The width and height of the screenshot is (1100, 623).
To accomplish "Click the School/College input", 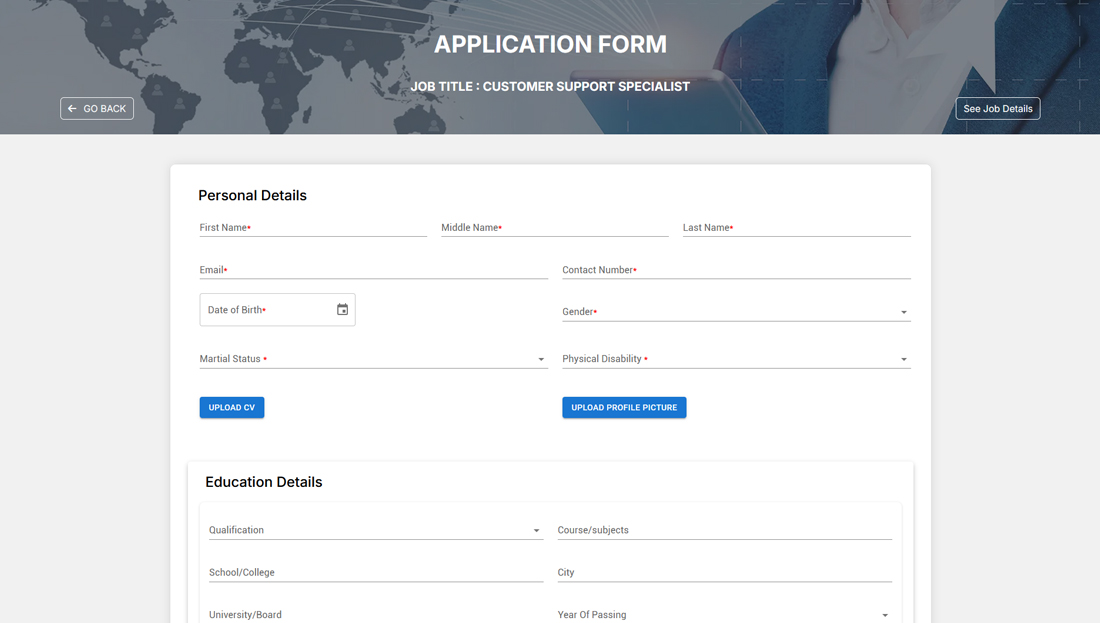I will [x=375, y=573].
